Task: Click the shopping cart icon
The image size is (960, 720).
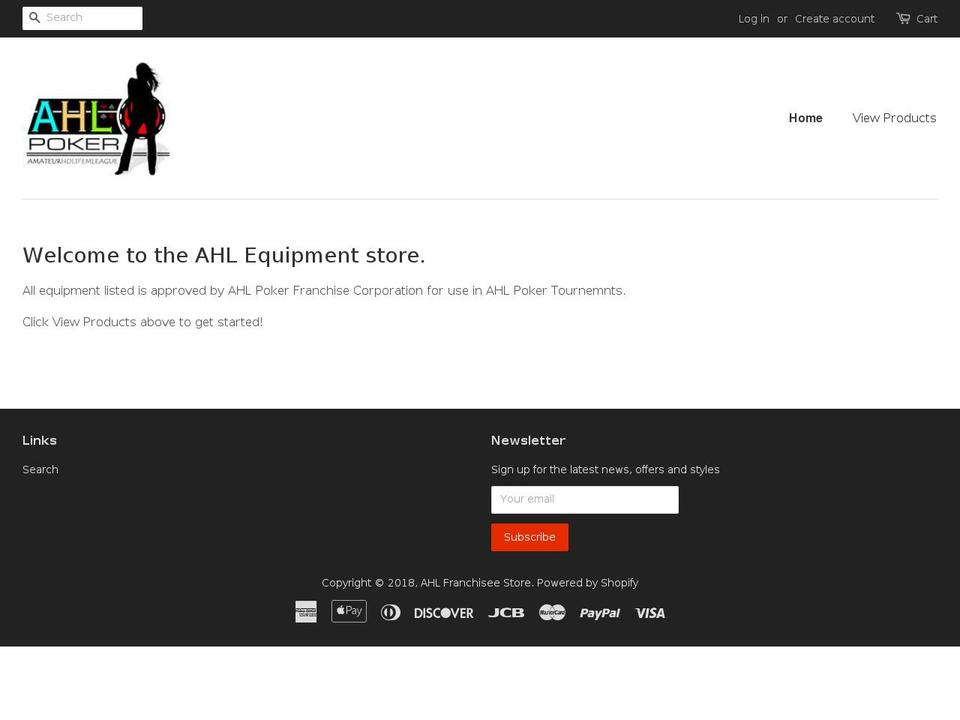Action: [x=903, y=18]
